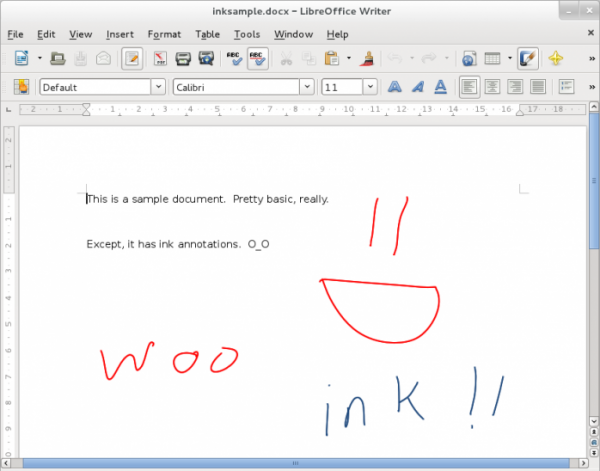Toggle Italic formatting icon
This screenshot has width=600, height=471.
(417, 87)
